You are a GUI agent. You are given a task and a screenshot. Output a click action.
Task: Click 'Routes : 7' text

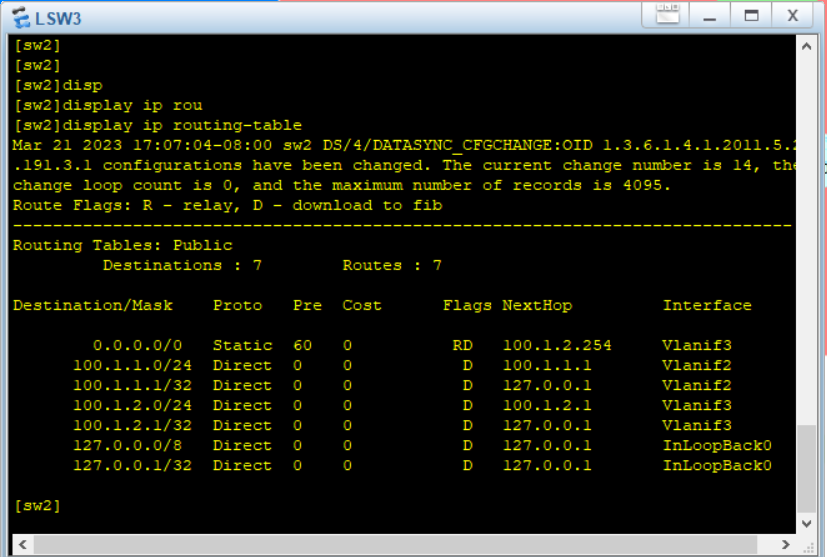(x=392, y=265)
